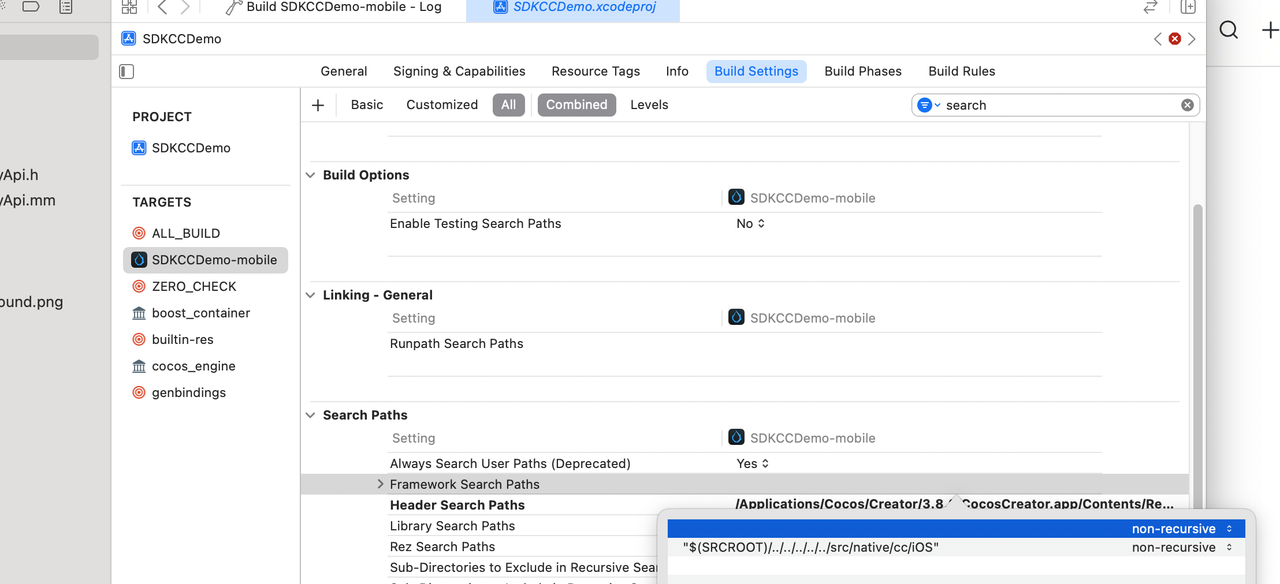The width and height of the screenshot is (1280, 584).
Task: Show All build settings
Action: pyautogui.click(x=509, y=105)
